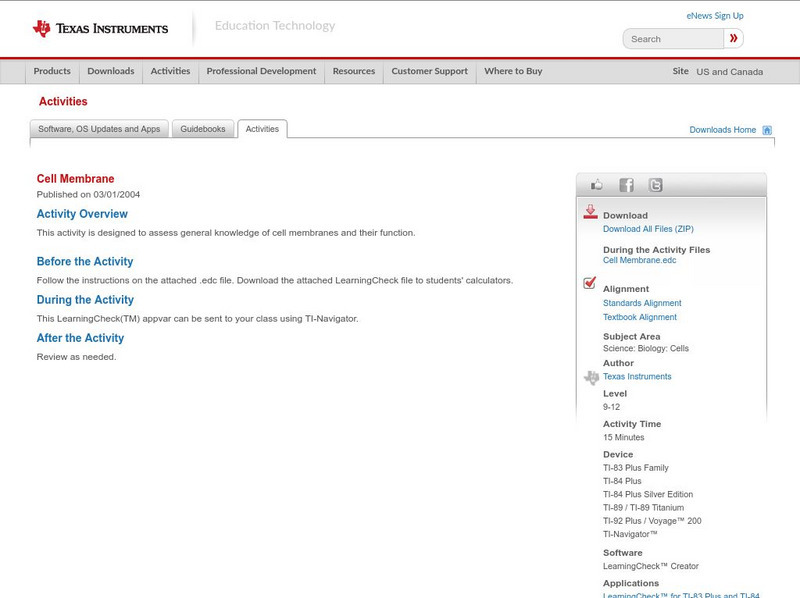The image size is (800, 598).
Task: Share the activity via the Twitter icon
Action: 655,185
